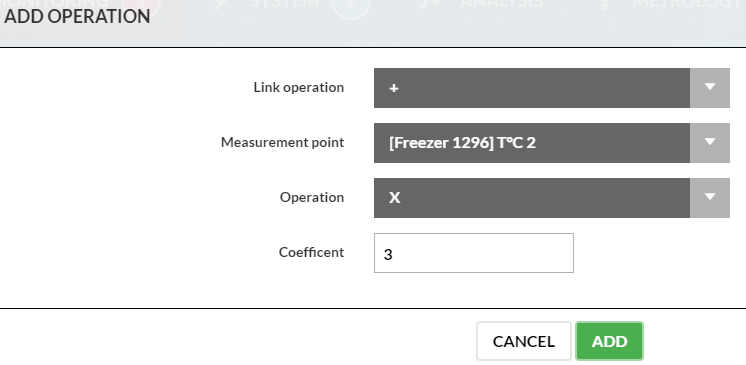The width and height of the screenshot is (746, 365).
Task: Click the faded METROLOGY tab label
Action: pyautogui.click(x=688, y=3)
